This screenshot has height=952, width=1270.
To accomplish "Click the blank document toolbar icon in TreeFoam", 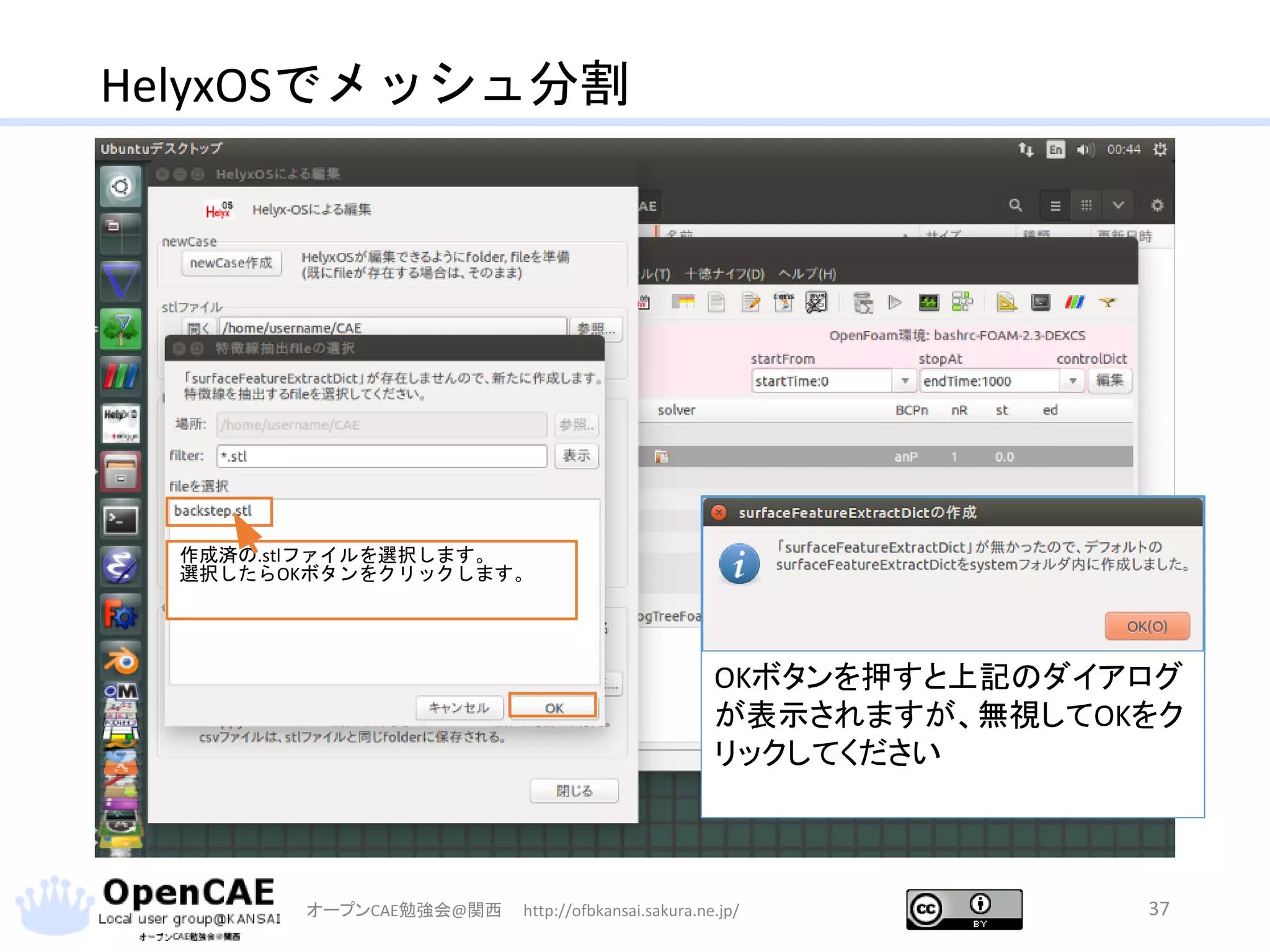I will pos(717,302).
